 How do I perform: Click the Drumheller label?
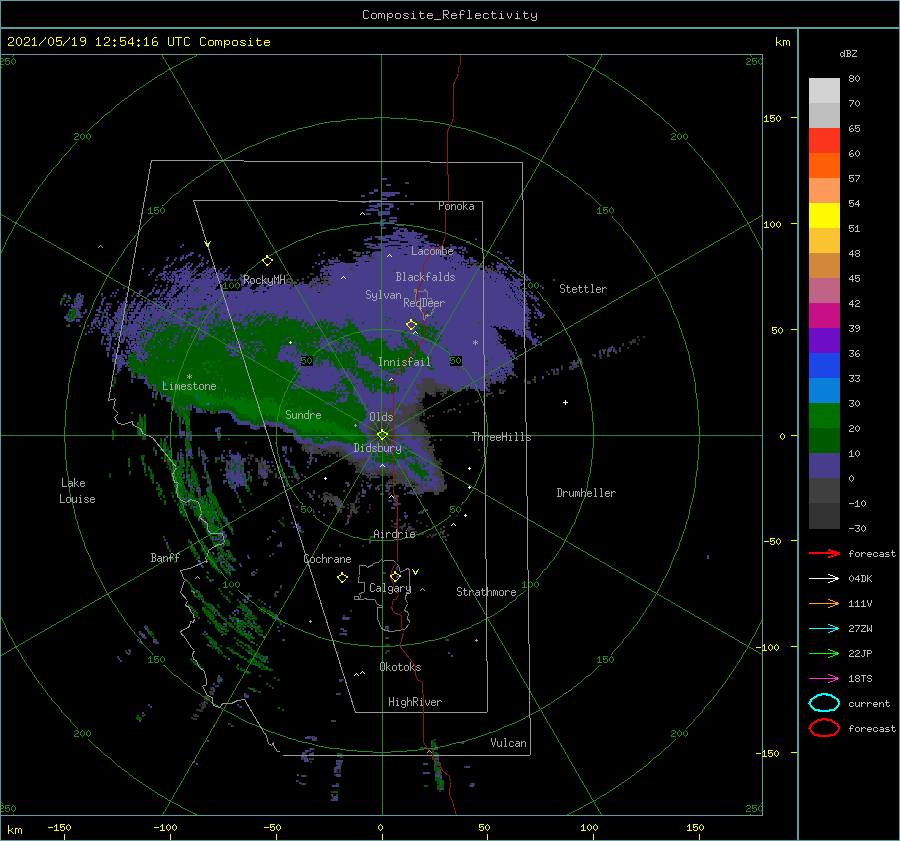tap(586, 493)
